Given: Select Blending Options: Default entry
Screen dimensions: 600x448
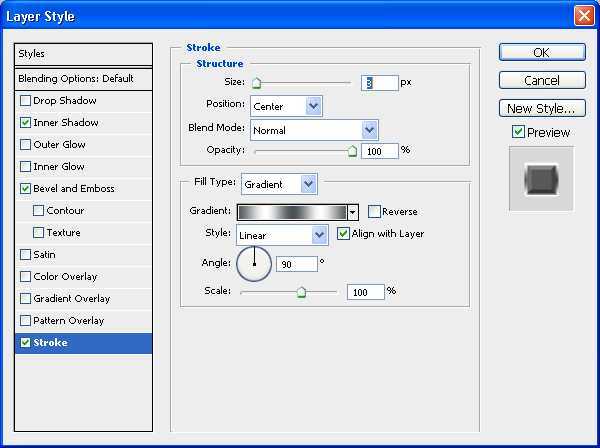Looking at the screenshot, I should coord(83,79).
